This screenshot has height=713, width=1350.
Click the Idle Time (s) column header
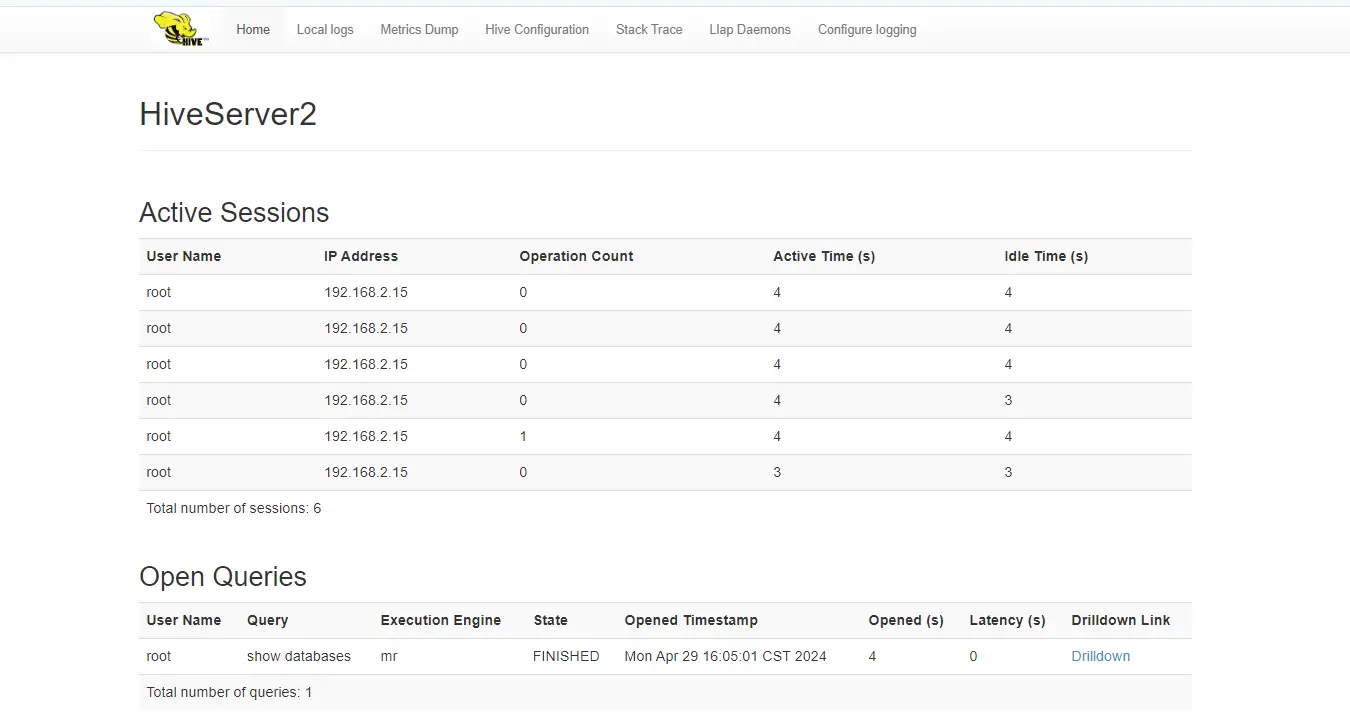pos(1046,257)
